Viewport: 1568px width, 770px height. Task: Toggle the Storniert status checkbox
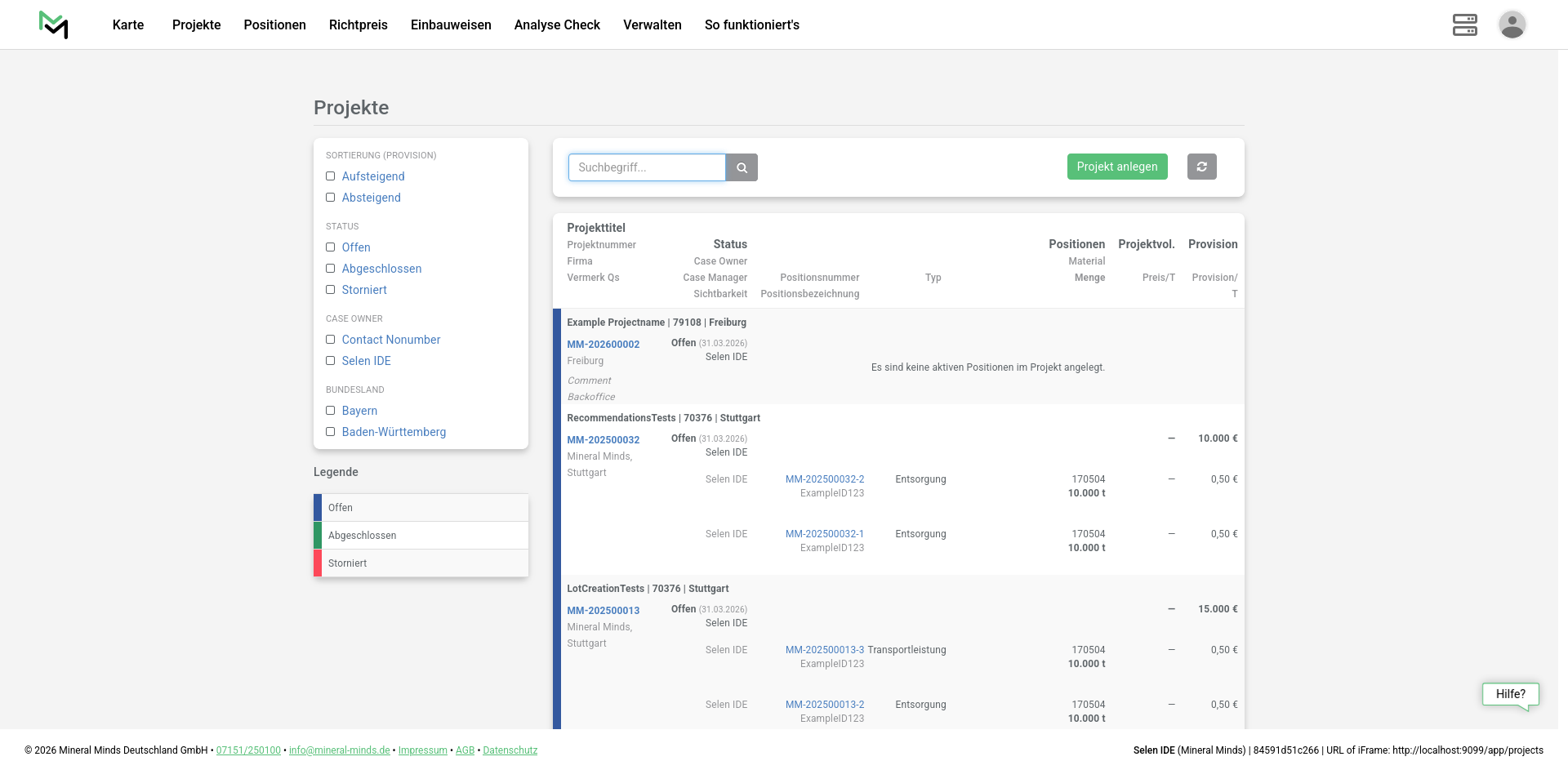[331, 290]
